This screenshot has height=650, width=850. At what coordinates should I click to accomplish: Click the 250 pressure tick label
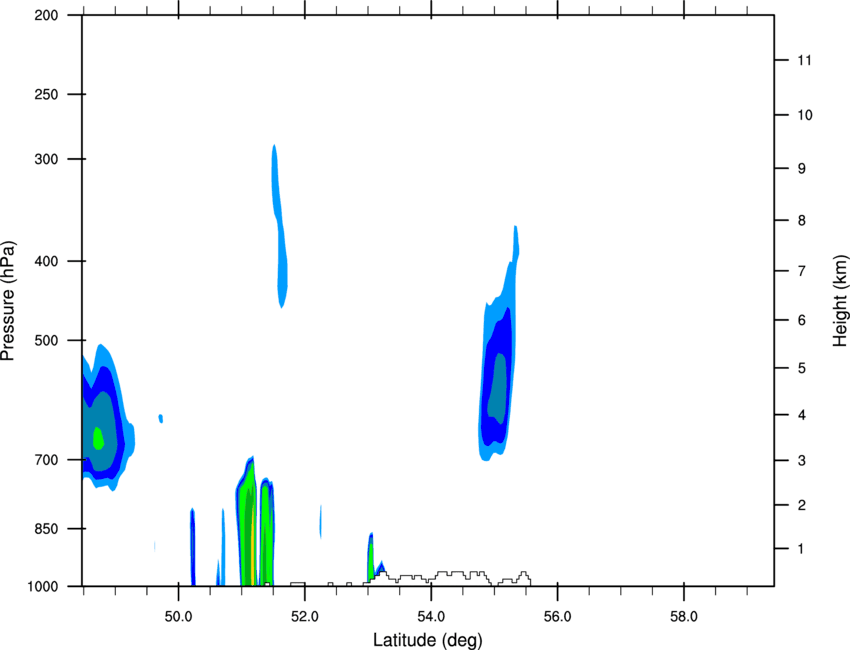(46, 94)
